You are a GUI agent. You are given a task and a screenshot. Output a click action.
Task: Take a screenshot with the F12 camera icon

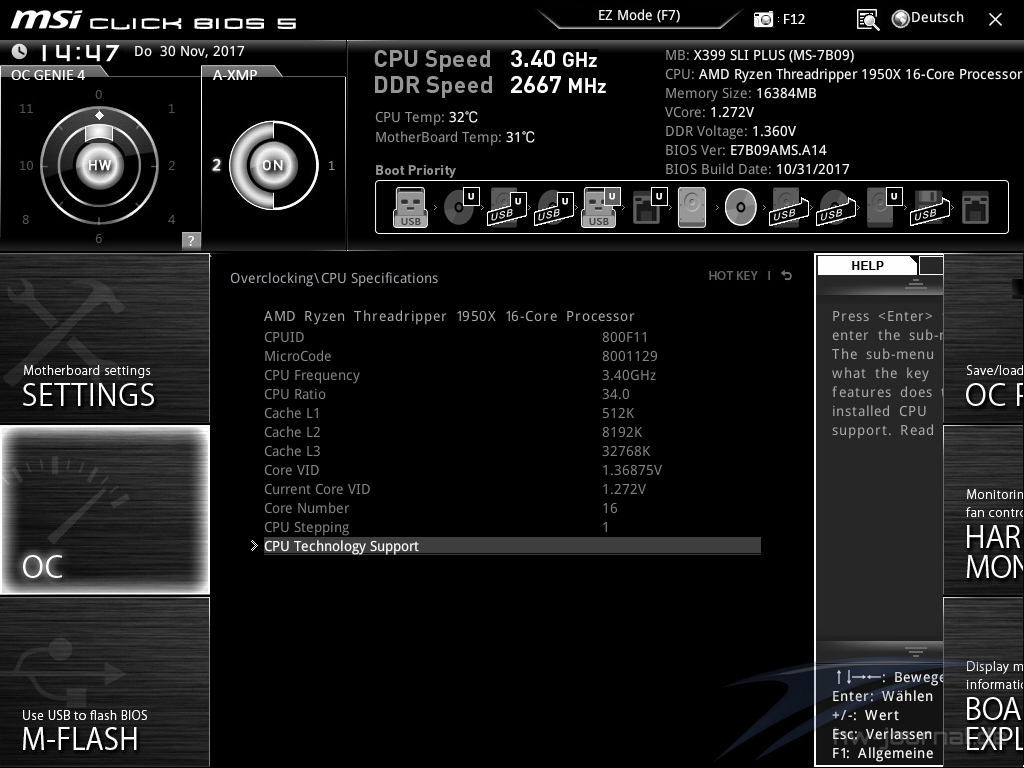pyautogui.click(x=763, y=19)
